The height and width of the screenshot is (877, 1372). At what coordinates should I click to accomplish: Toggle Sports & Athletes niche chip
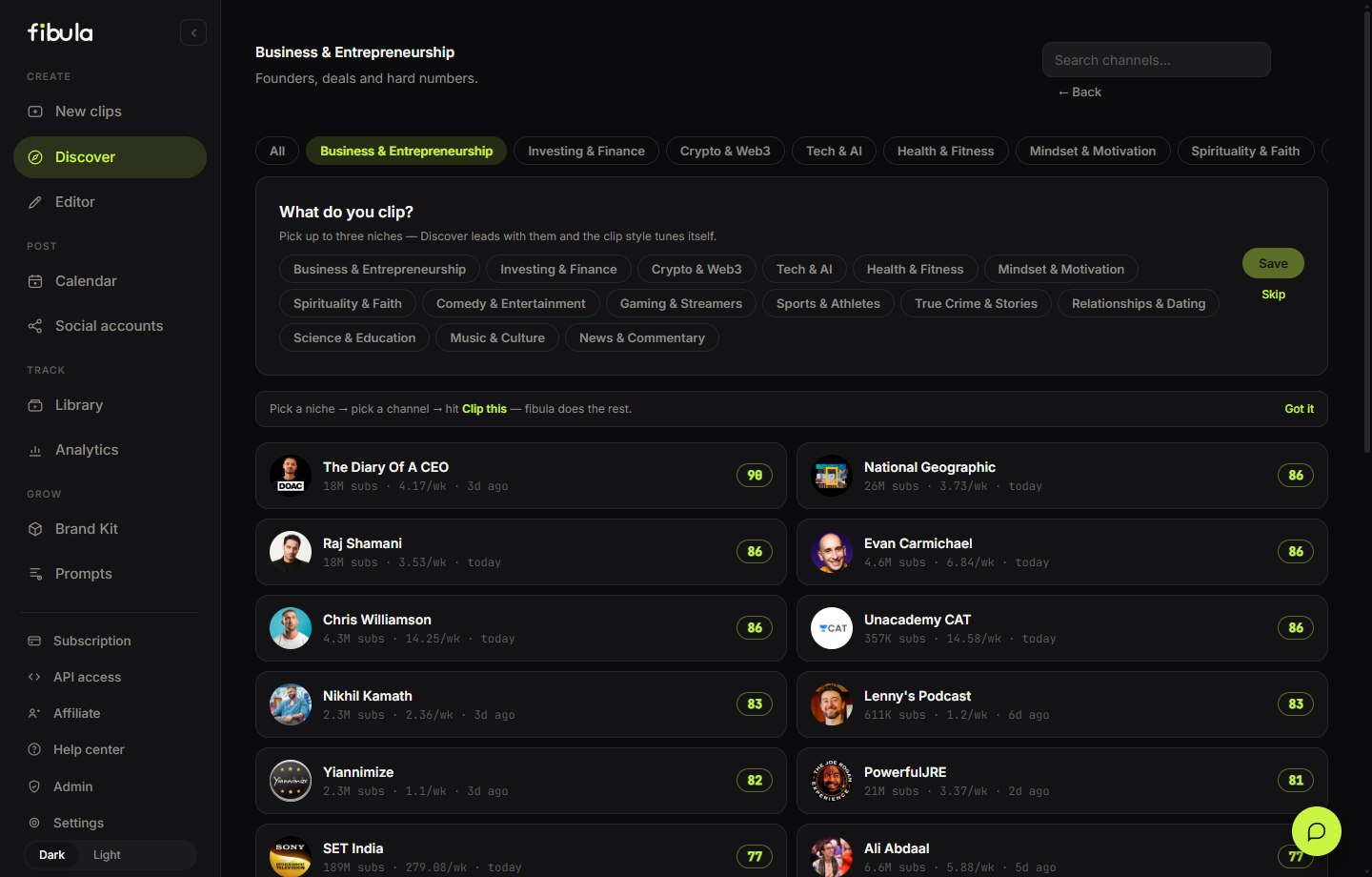[828, 303]
